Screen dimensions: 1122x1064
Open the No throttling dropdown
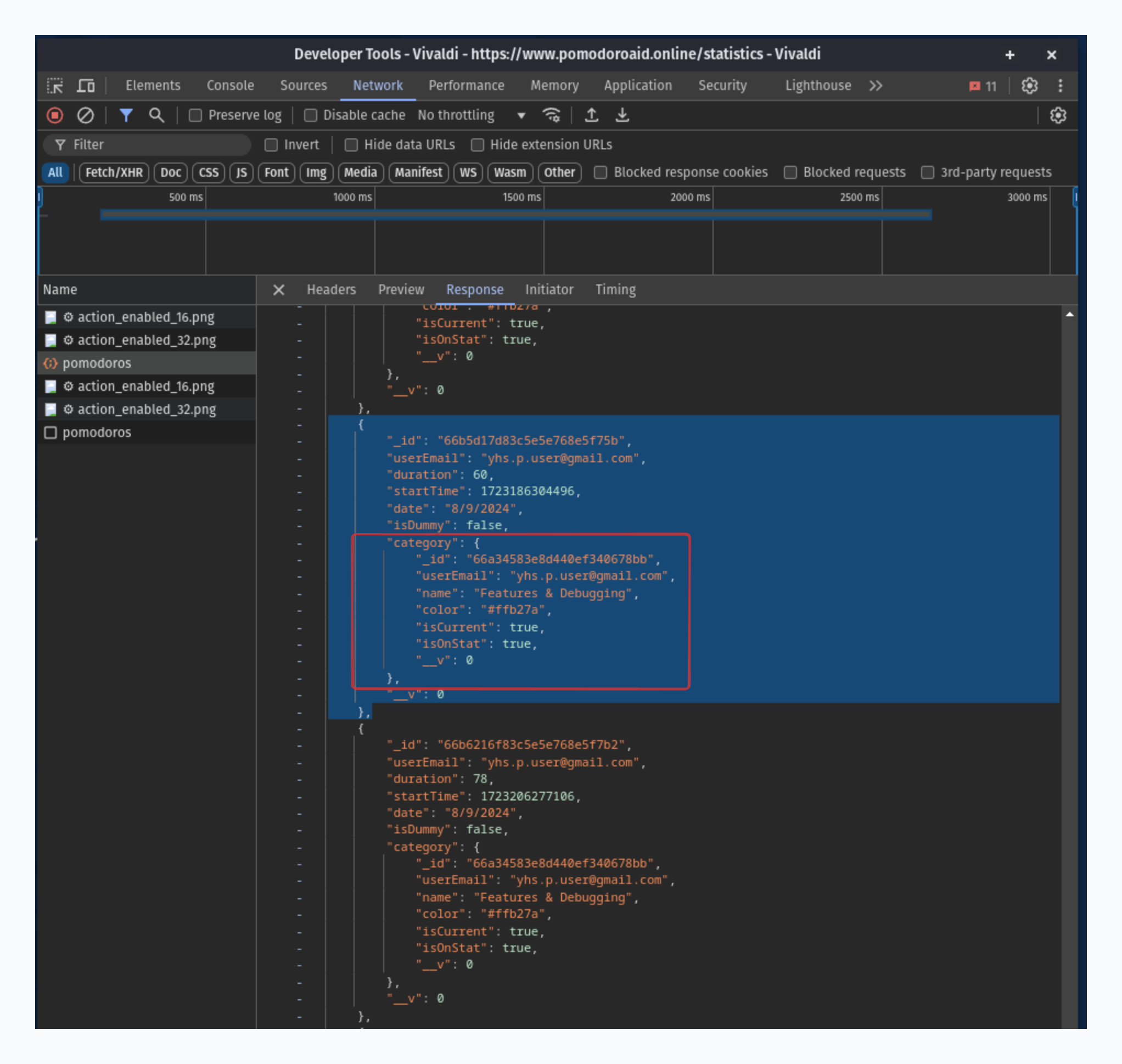[x=470, y=116]
